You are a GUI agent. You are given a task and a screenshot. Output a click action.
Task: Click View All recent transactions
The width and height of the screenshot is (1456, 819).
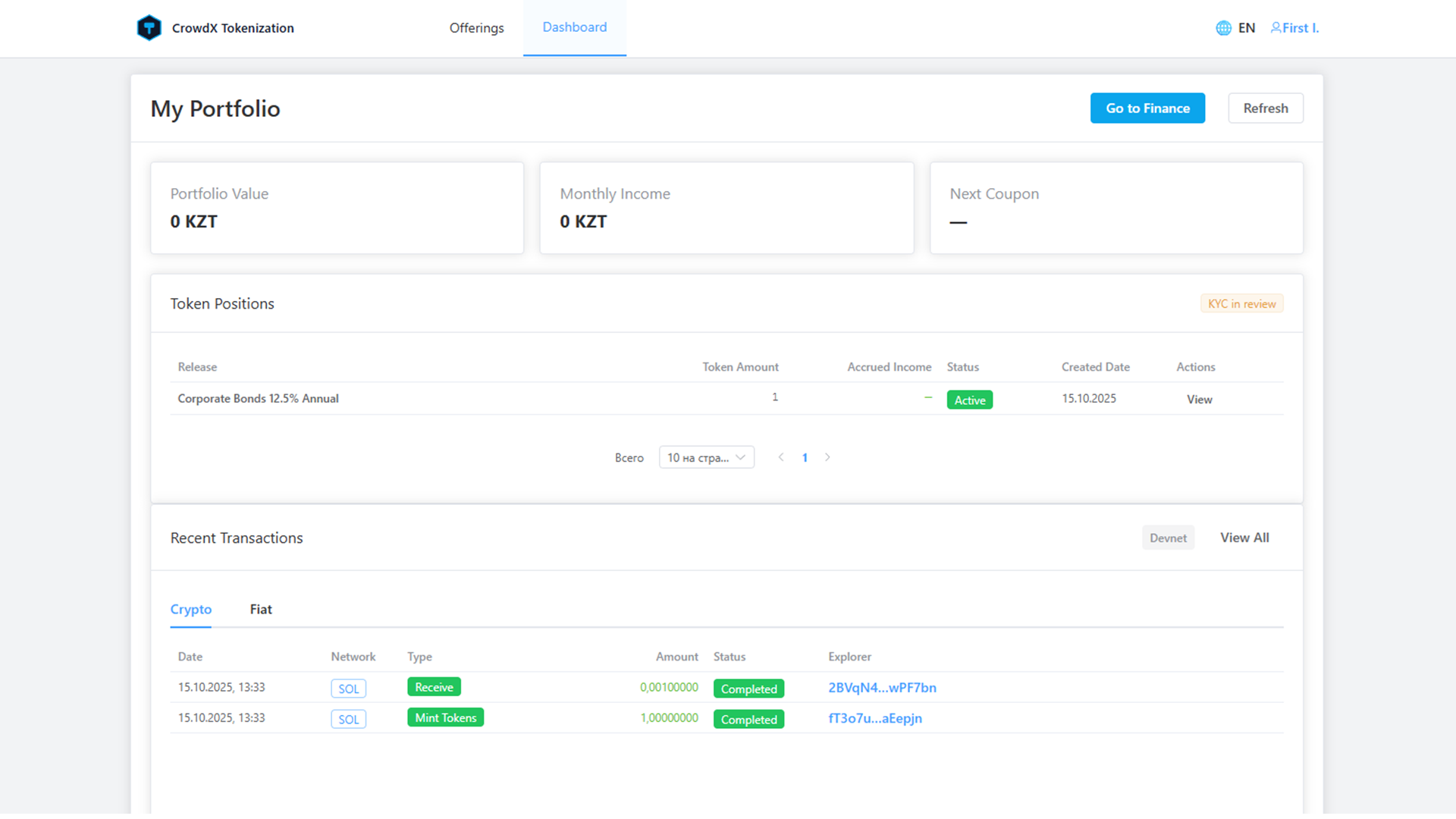[x=1244, y=537]
